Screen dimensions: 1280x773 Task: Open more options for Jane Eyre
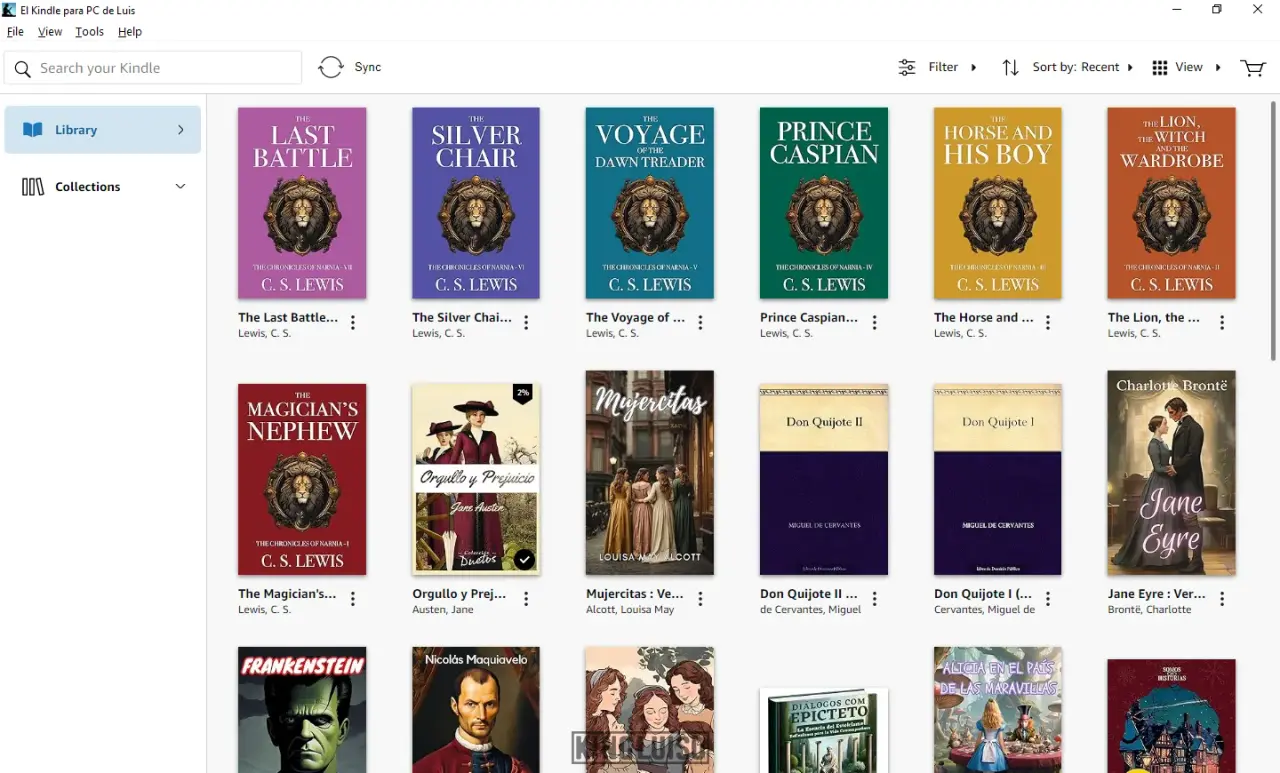click(1223, 599)
